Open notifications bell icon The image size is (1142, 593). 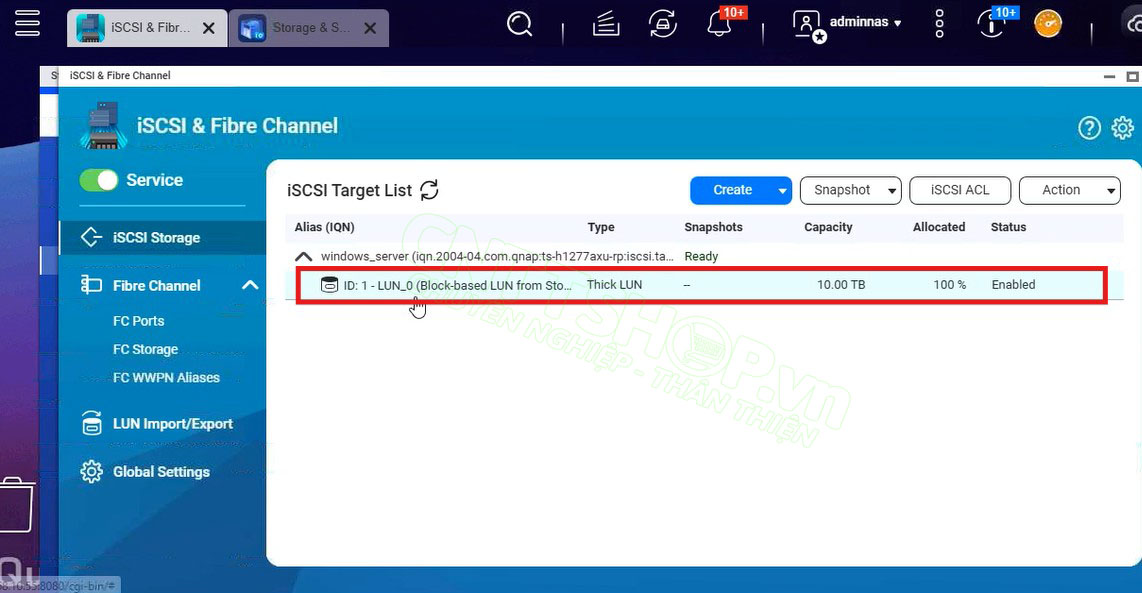pyautogui.click(x=719, y=25)
